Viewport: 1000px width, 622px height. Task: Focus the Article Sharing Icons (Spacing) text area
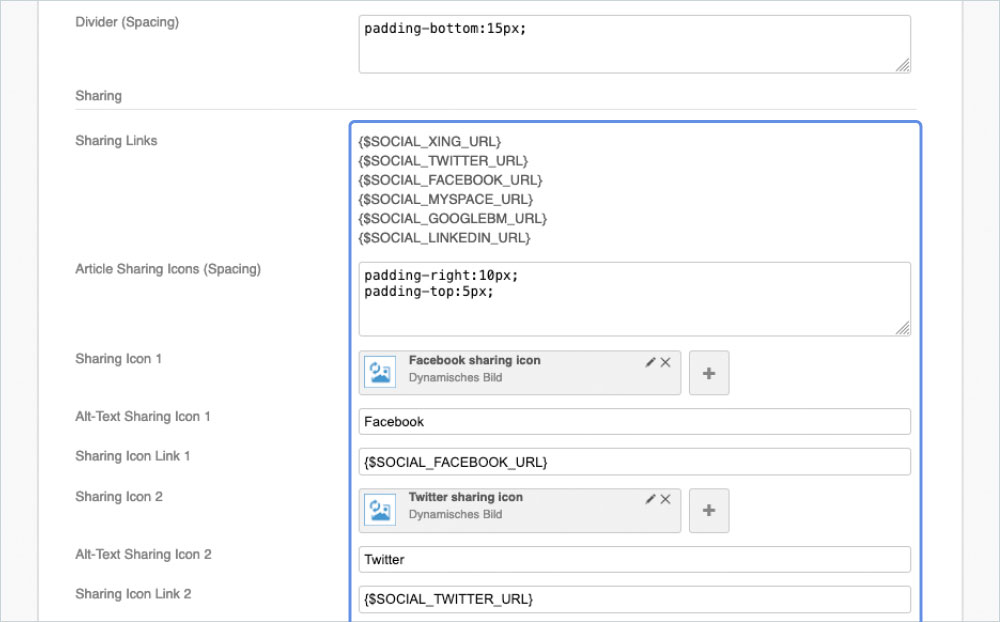click(x=635, y=299)
